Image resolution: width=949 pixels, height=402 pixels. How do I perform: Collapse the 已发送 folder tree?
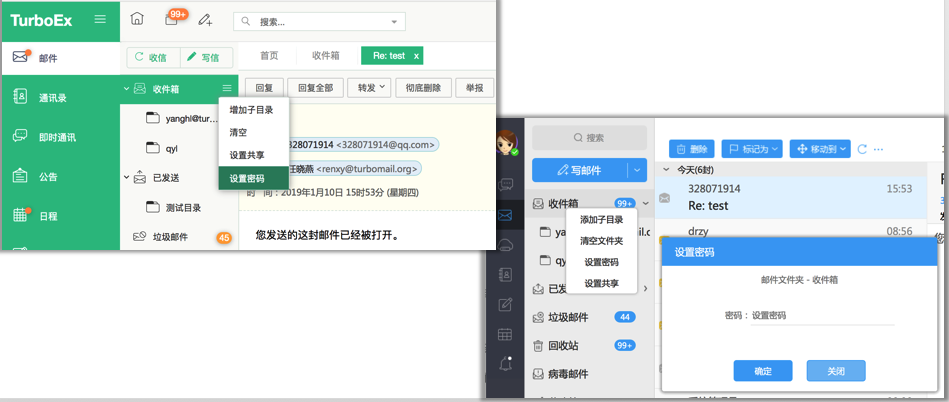(127, 178)
